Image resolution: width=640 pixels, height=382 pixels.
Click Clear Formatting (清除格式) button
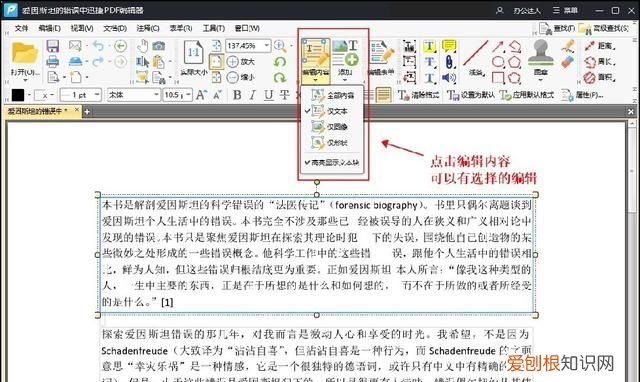[x=419, y=95]
